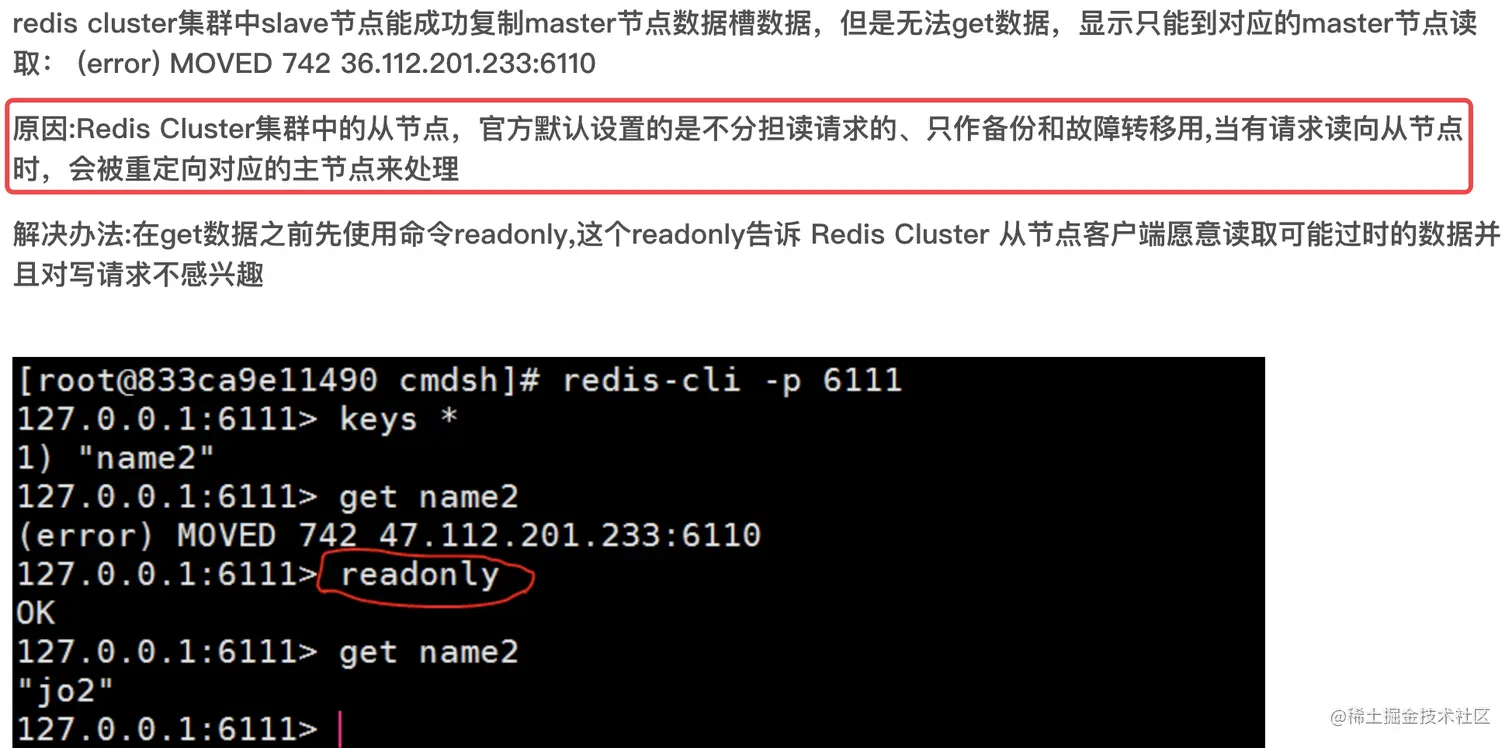Click the "jo2" output value

[x=66, y=691]
